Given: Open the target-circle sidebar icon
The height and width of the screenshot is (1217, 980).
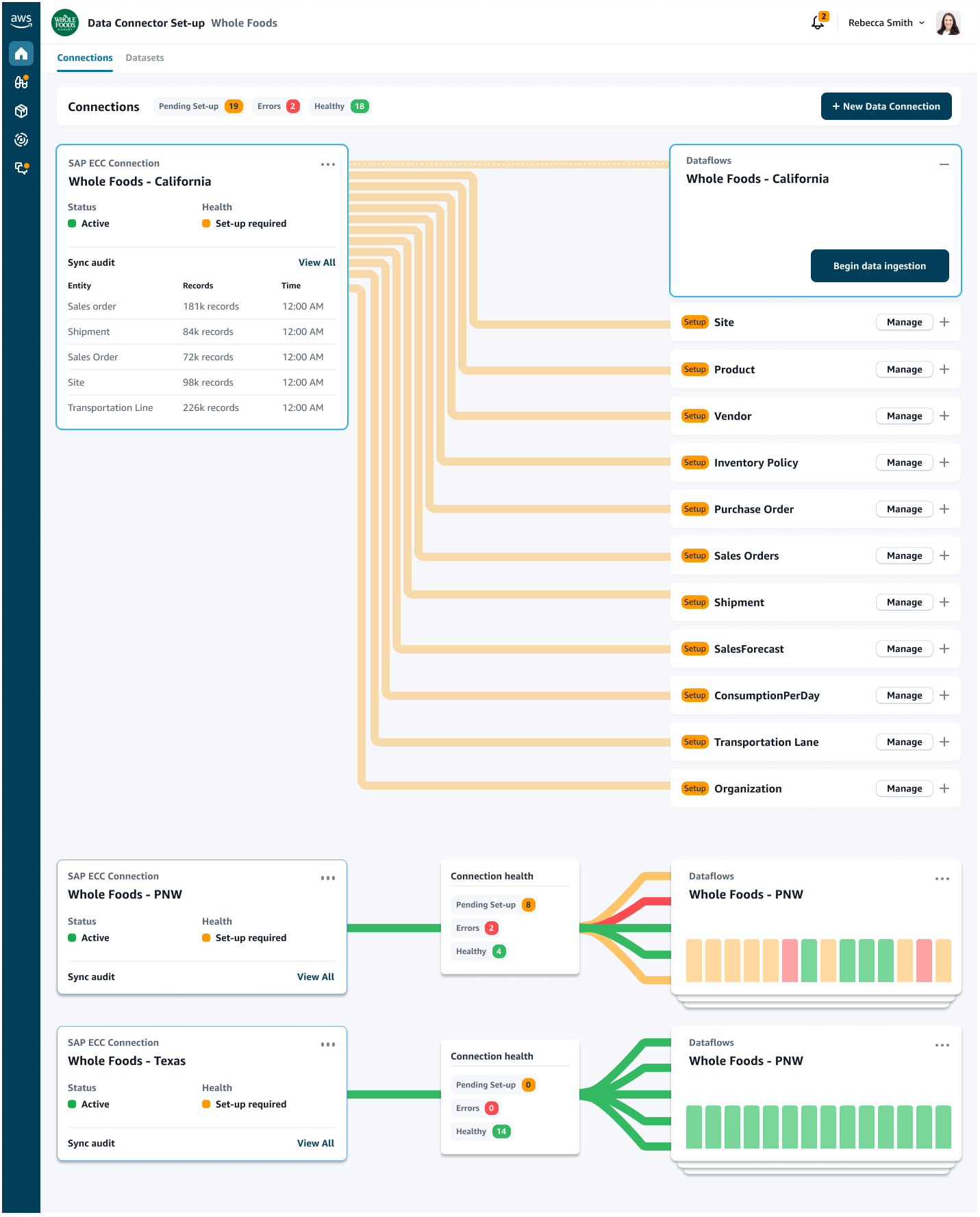Looking at the screenshot, I should pyautogui.click(x=21, y=140).
